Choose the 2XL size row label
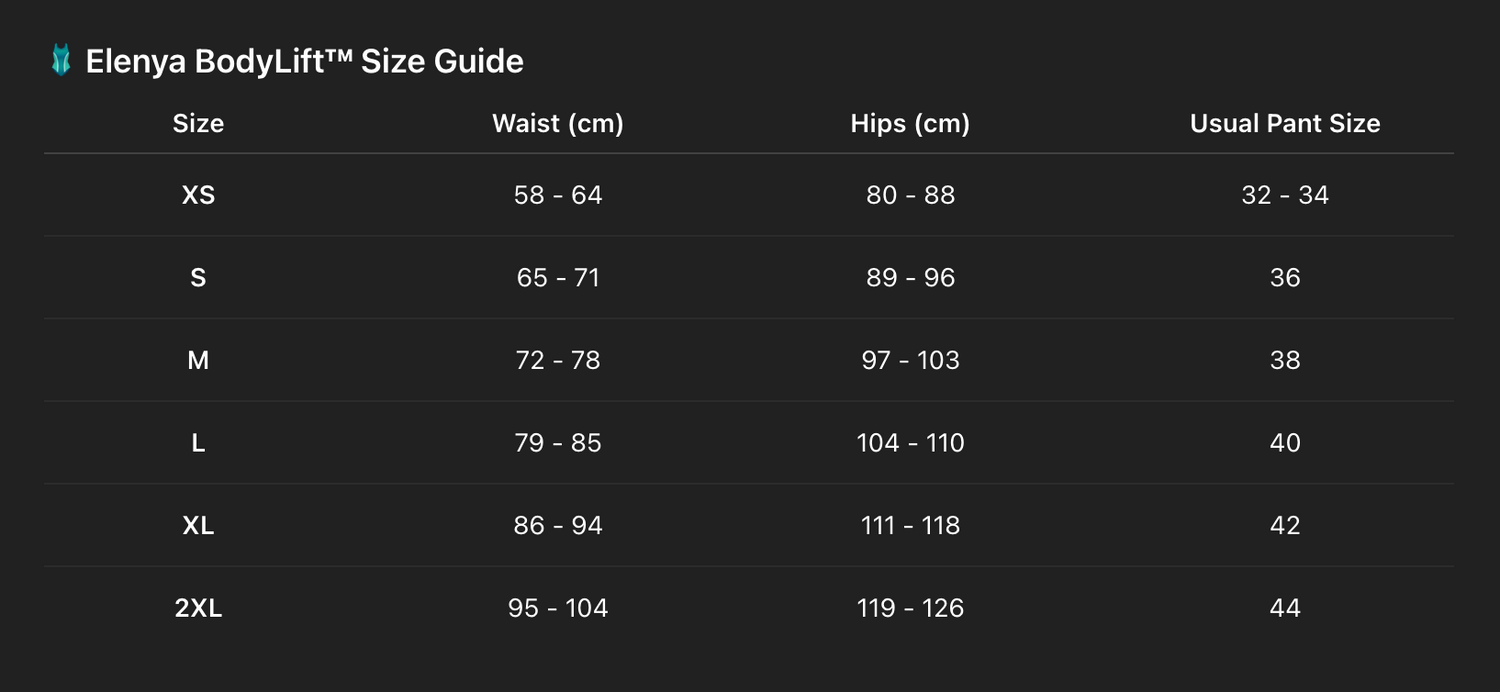Screen dimensions: 1500x692 coord(198,608)
